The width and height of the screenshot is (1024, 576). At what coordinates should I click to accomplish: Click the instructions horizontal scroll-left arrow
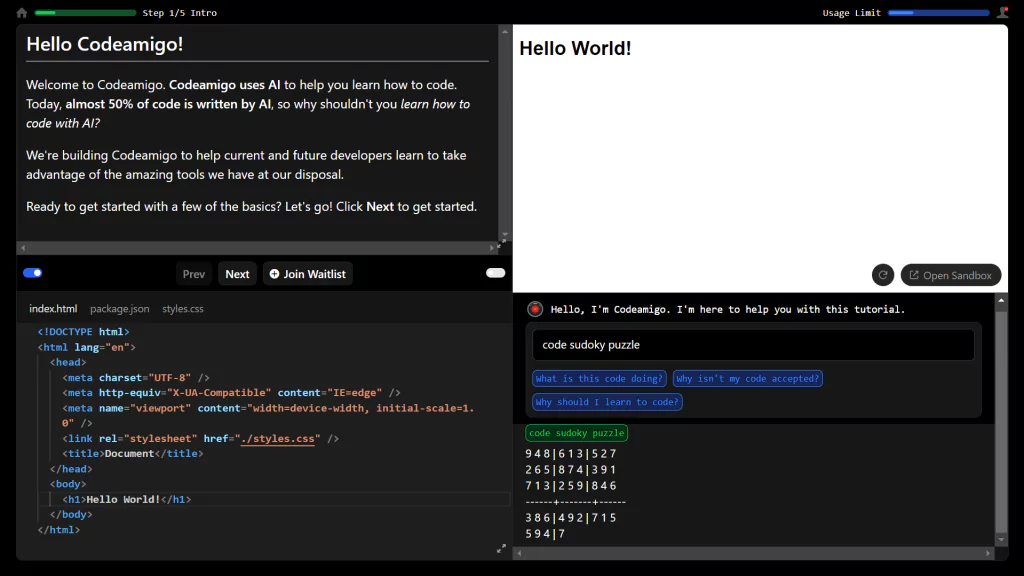[24, 248]
